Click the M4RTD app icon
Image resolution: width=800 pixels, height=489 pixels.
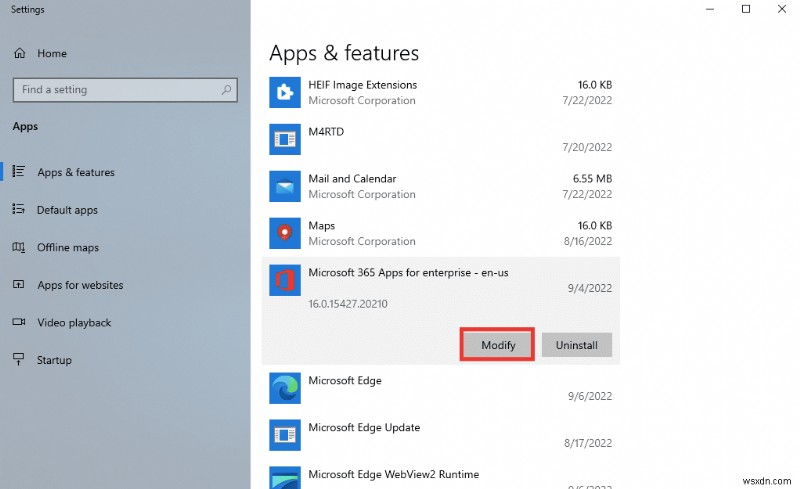[285, 139]
